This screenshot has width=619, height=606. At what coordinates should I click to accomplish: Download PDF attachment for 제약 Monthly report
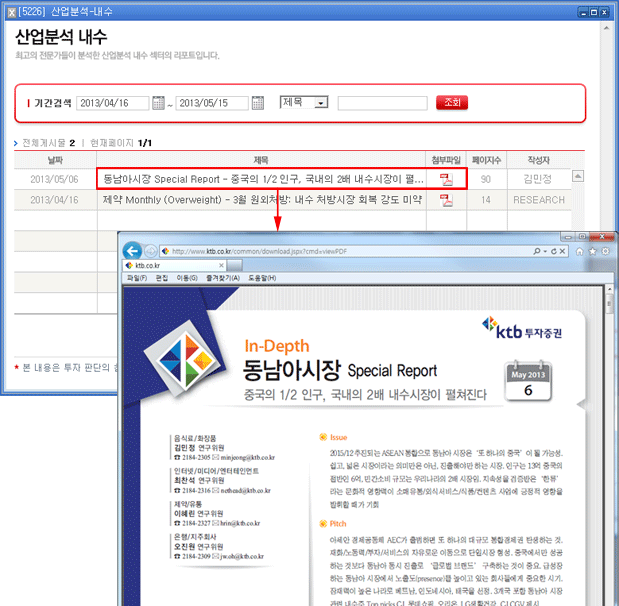(446, 200)
